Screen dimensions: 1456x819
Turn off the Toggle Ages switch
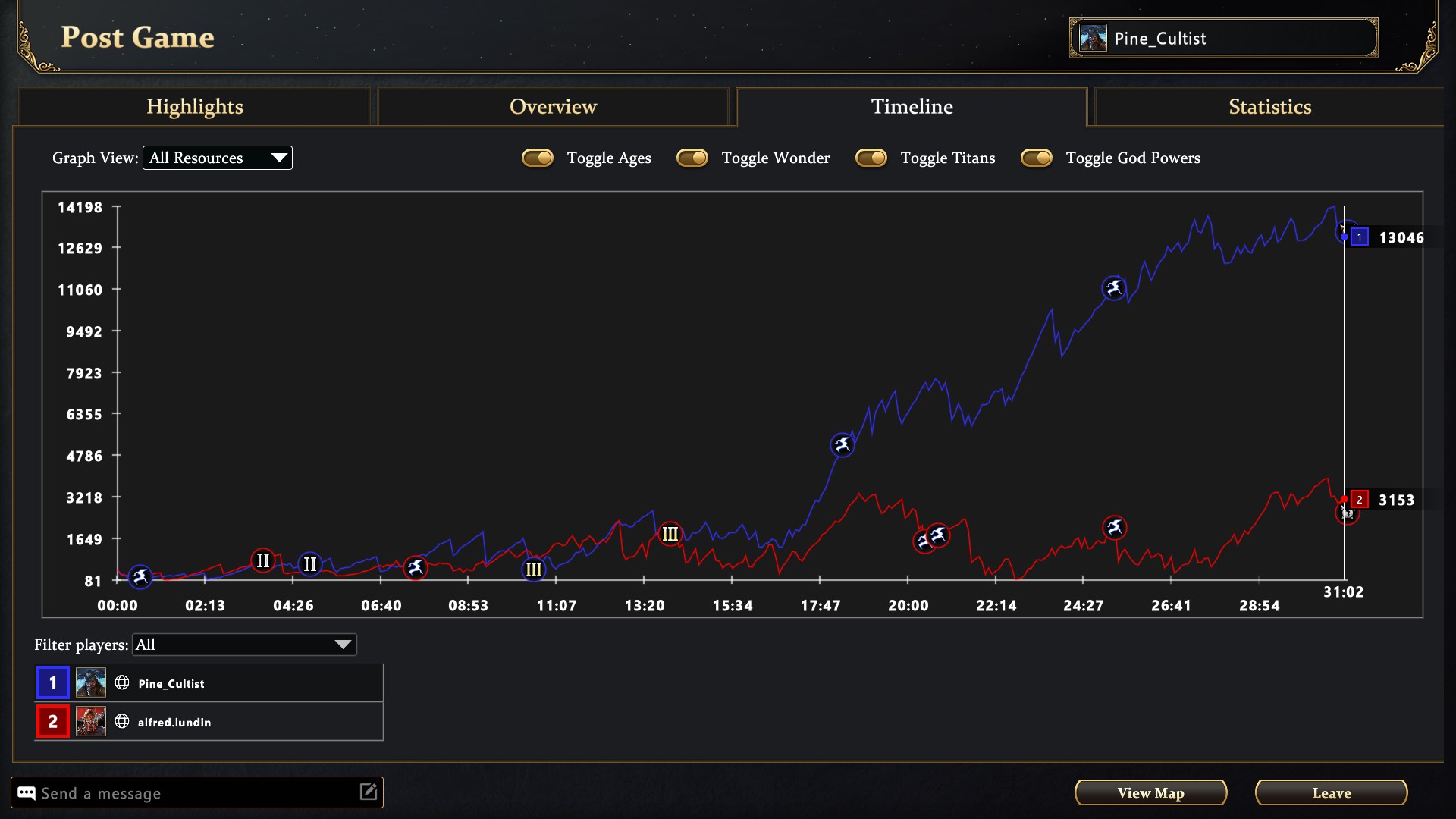tap(538, 158)
